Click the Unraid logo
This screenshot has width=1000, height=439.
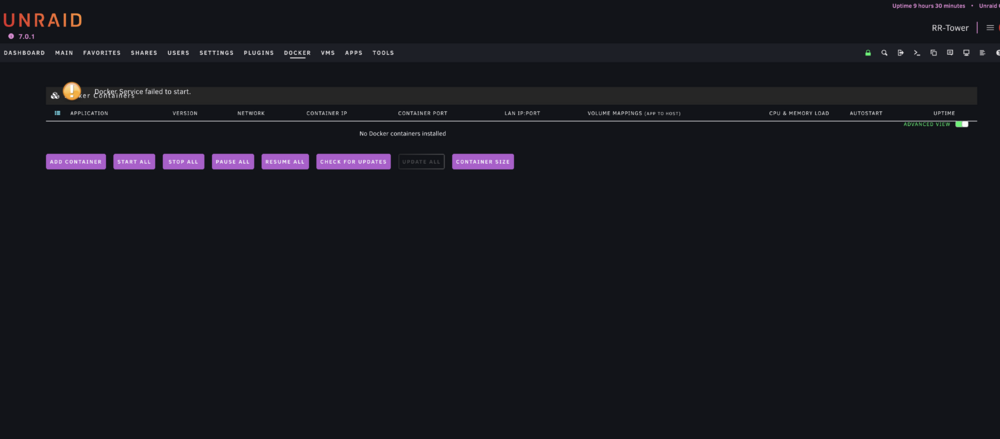coord(43,20)
